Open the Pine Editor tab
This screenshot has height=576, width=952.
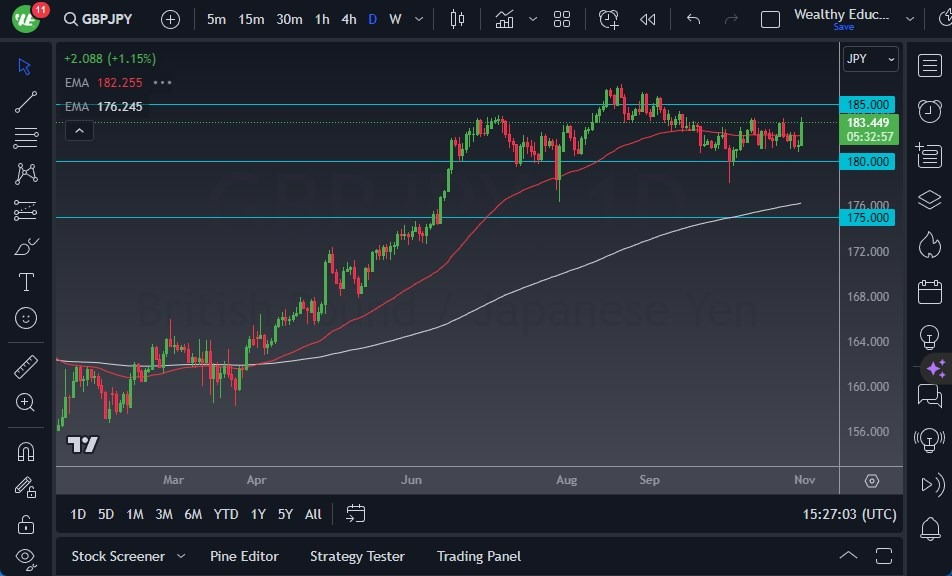244,556
